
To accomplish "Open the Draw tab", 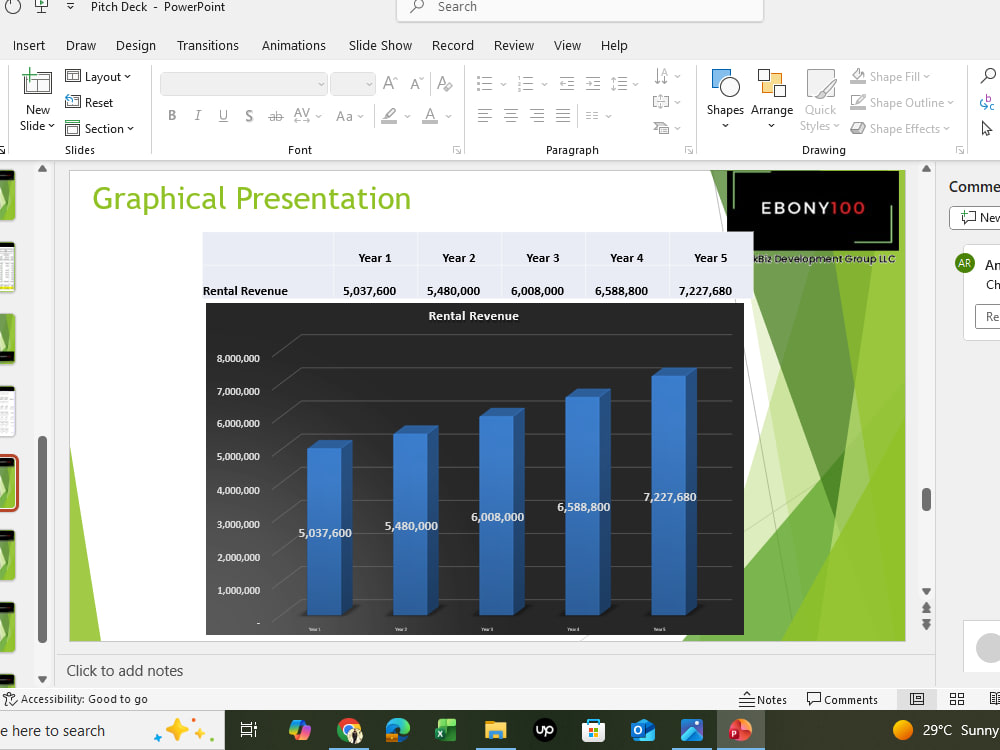I will click(x=81, y=45).
